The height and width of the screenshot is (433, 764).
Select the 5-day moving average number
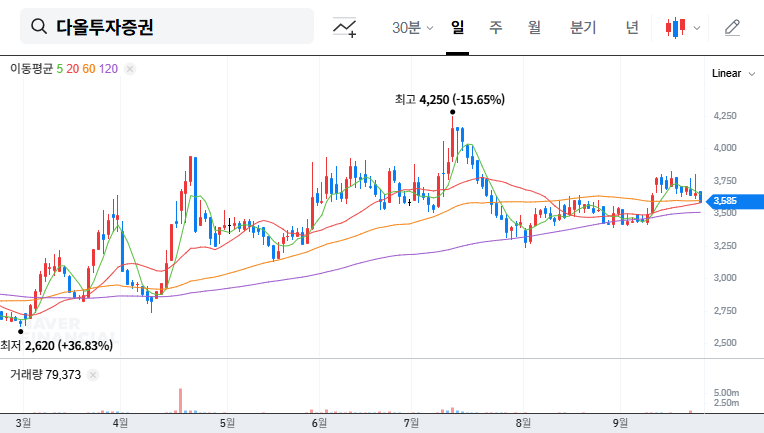(x=59, y=69)
